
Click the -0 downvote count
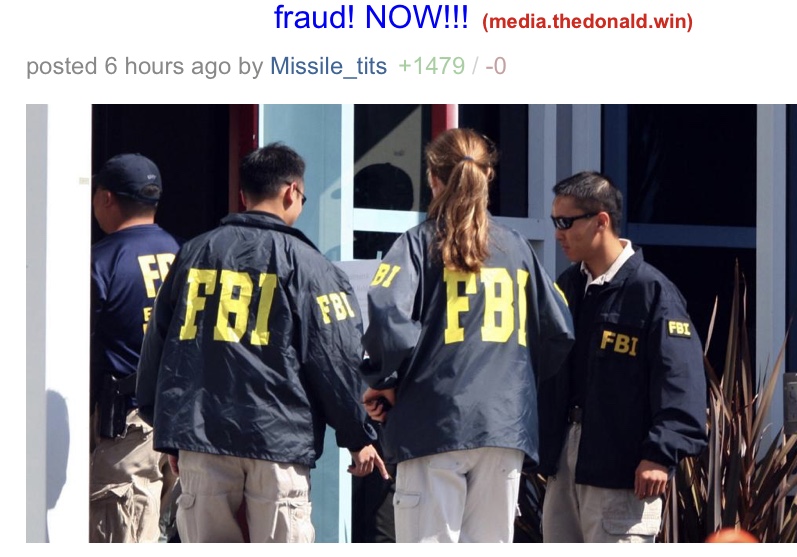coord(496,66)
